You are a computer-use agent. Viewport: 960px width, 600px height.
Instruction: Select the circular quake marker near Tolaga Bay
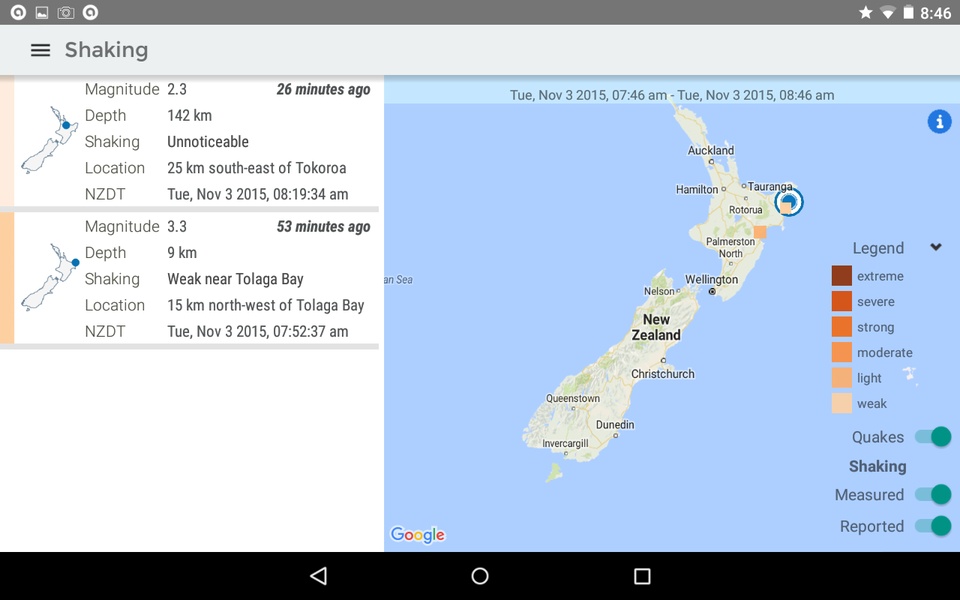coord(789,202)
